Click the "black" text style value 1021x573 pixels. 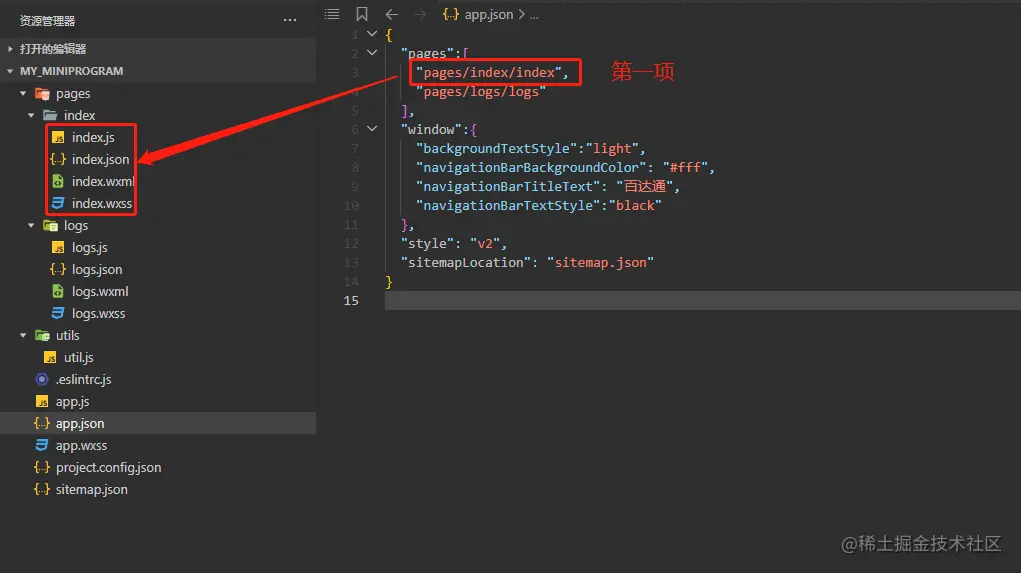point(635,206)
